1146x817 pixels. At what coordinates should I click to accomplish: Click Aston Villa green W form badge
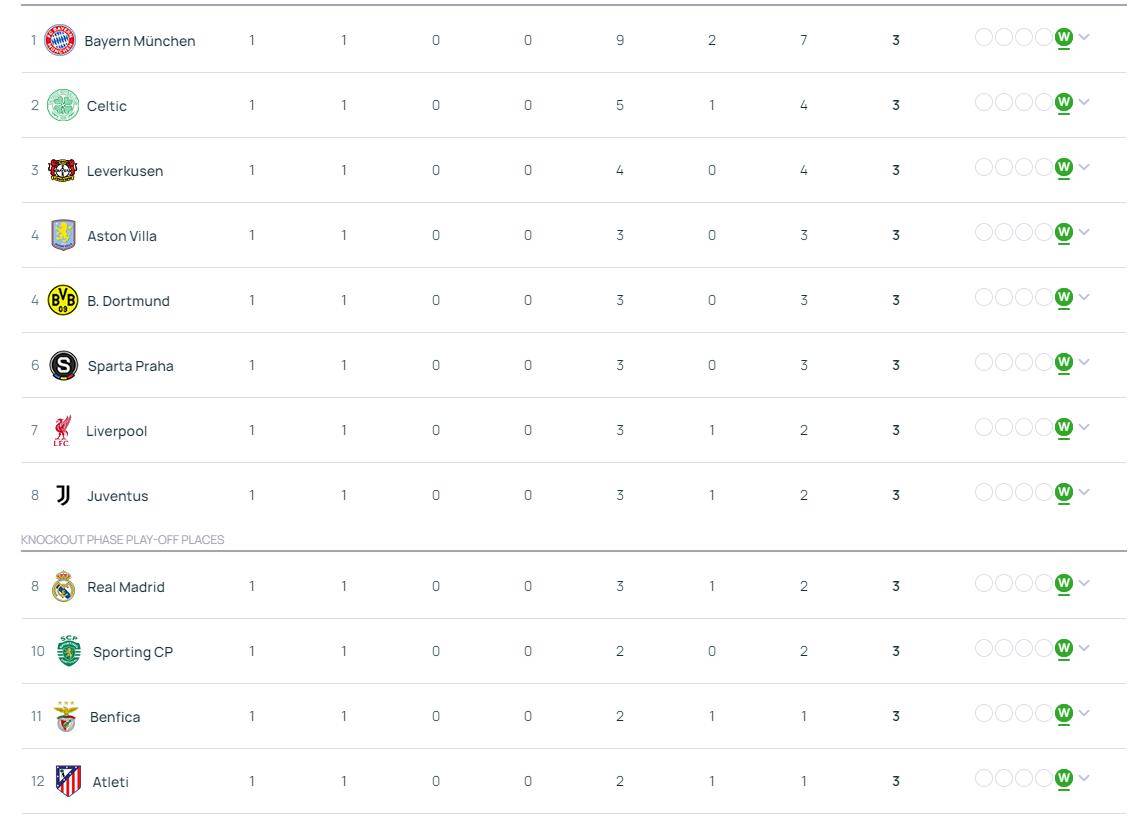(1064, 232)
